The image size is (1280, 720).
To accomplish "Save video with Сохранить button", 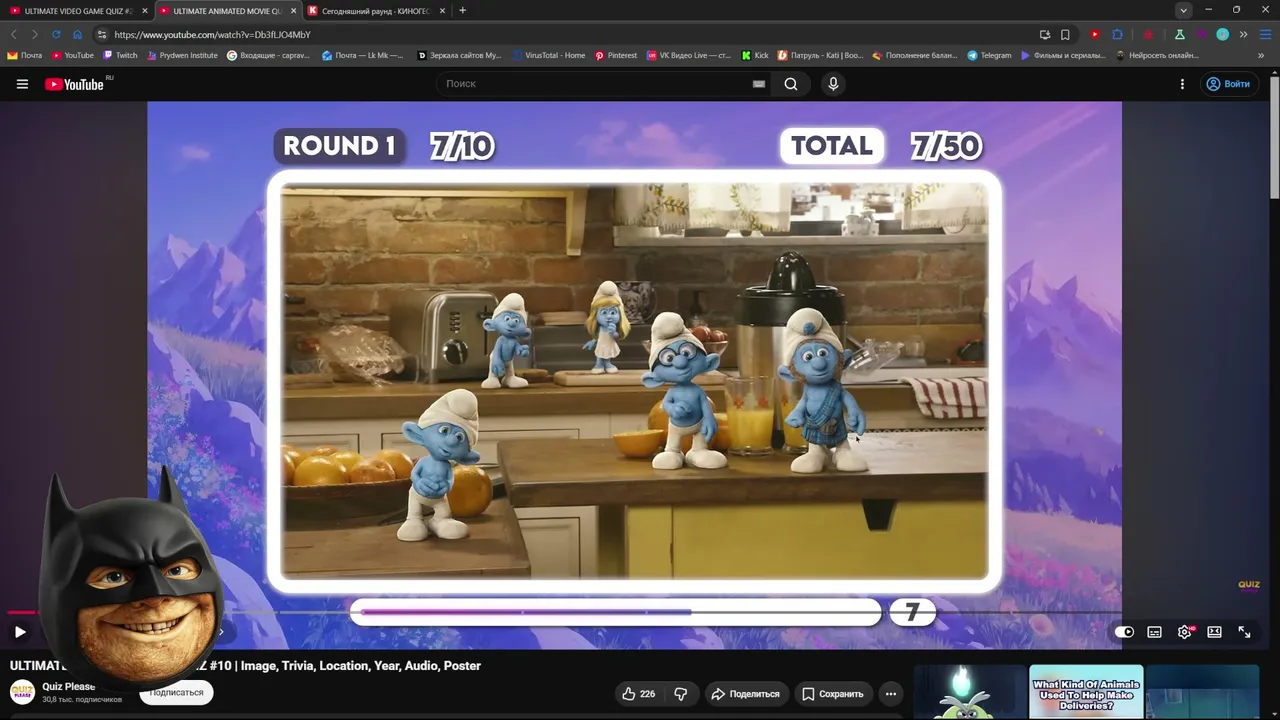I will coord(833,694).
